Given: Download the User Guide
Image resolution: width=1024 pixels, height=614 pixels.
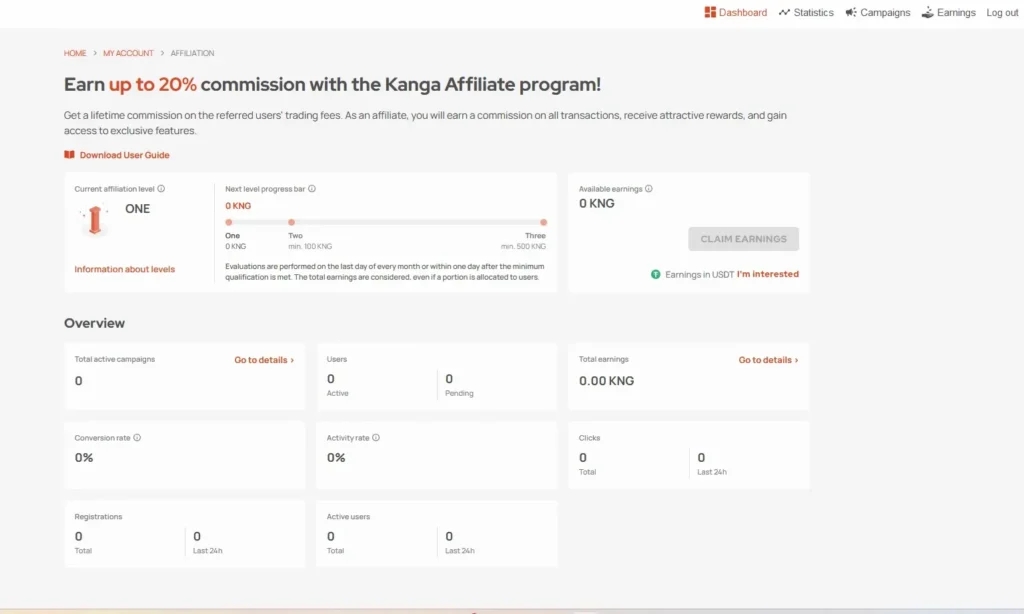Looking at the screenshot, I should tap(117, 155).
